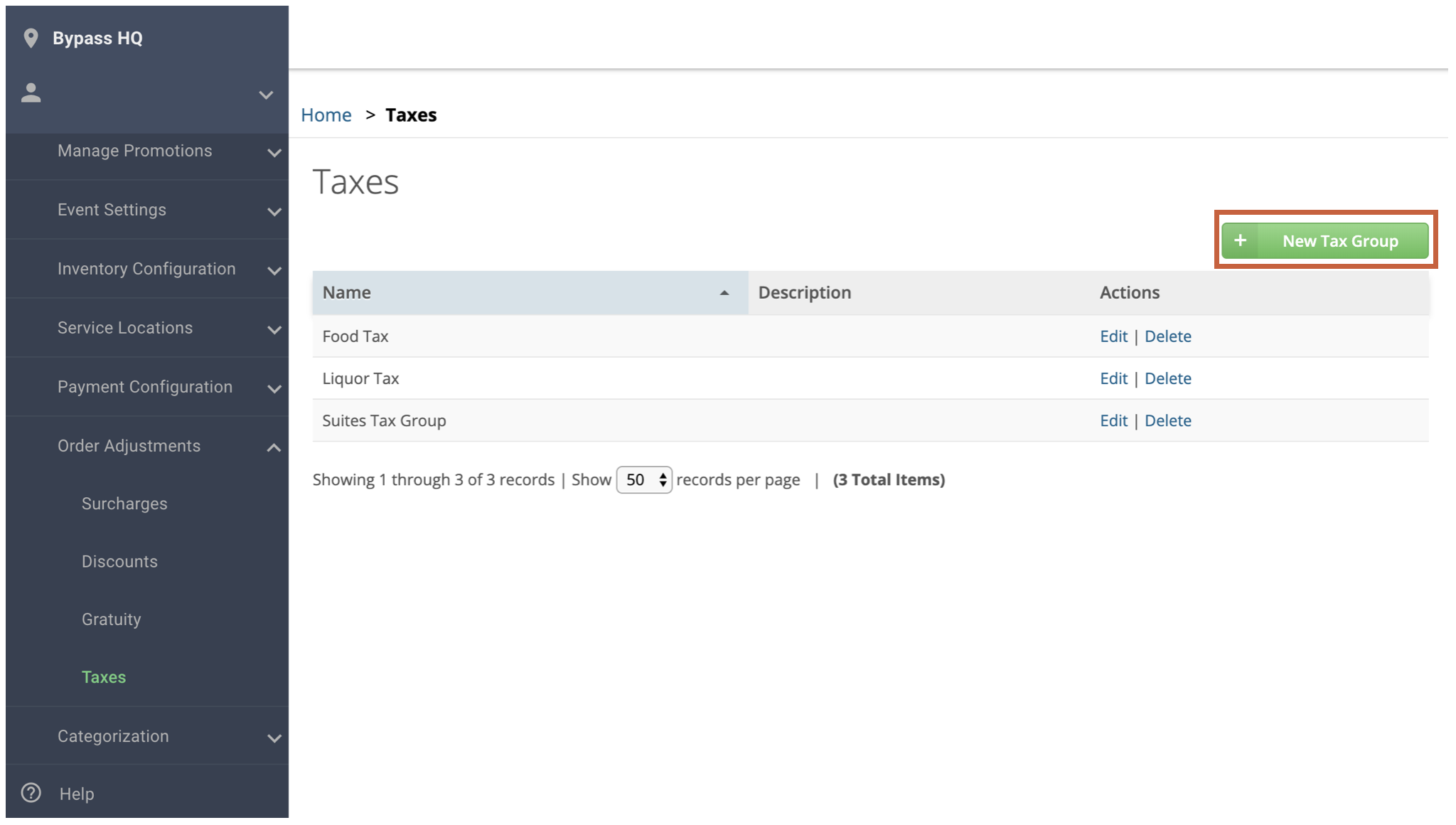1456x825 pixels.
Task: Click the Actions column header
Action: (1259, 292)
